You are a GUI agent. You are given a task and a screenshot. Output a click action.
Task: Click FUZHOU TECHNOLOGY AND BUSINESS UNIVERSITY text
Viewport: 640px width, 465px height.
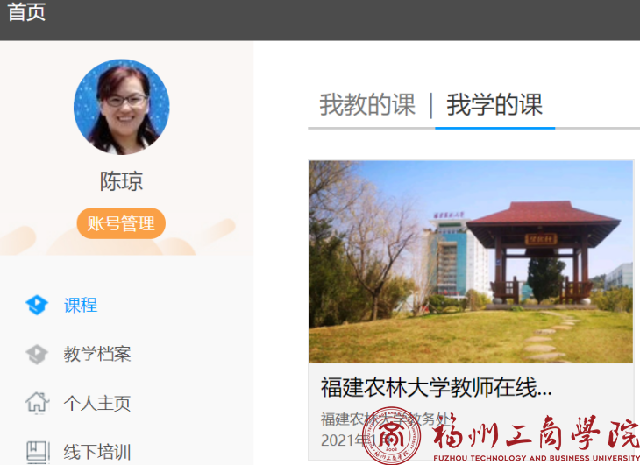(536, 458)
